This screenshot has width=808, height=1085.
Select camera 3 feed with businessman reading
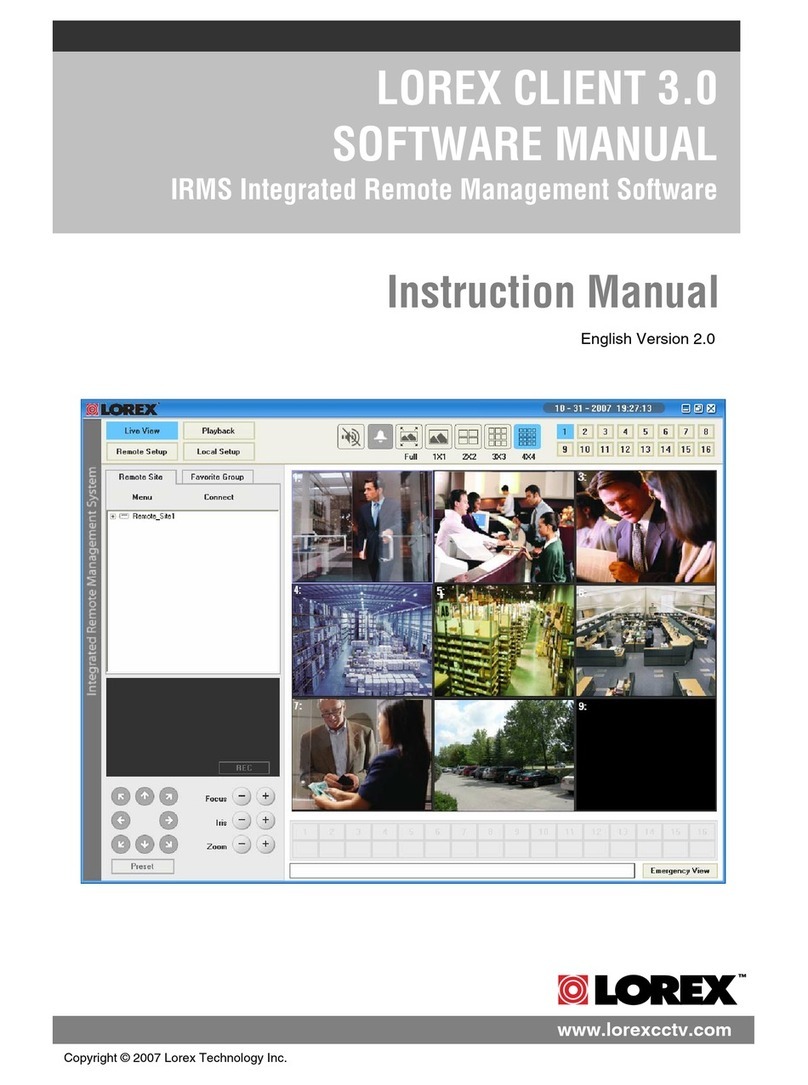click(x=646, y=526)
